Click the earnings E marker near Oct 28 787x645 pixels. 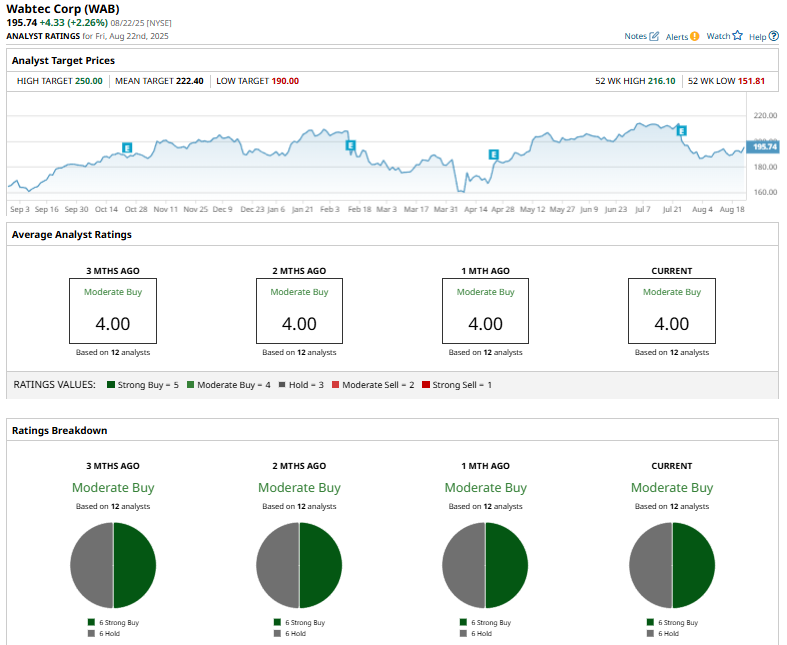(x=127, y=148)
